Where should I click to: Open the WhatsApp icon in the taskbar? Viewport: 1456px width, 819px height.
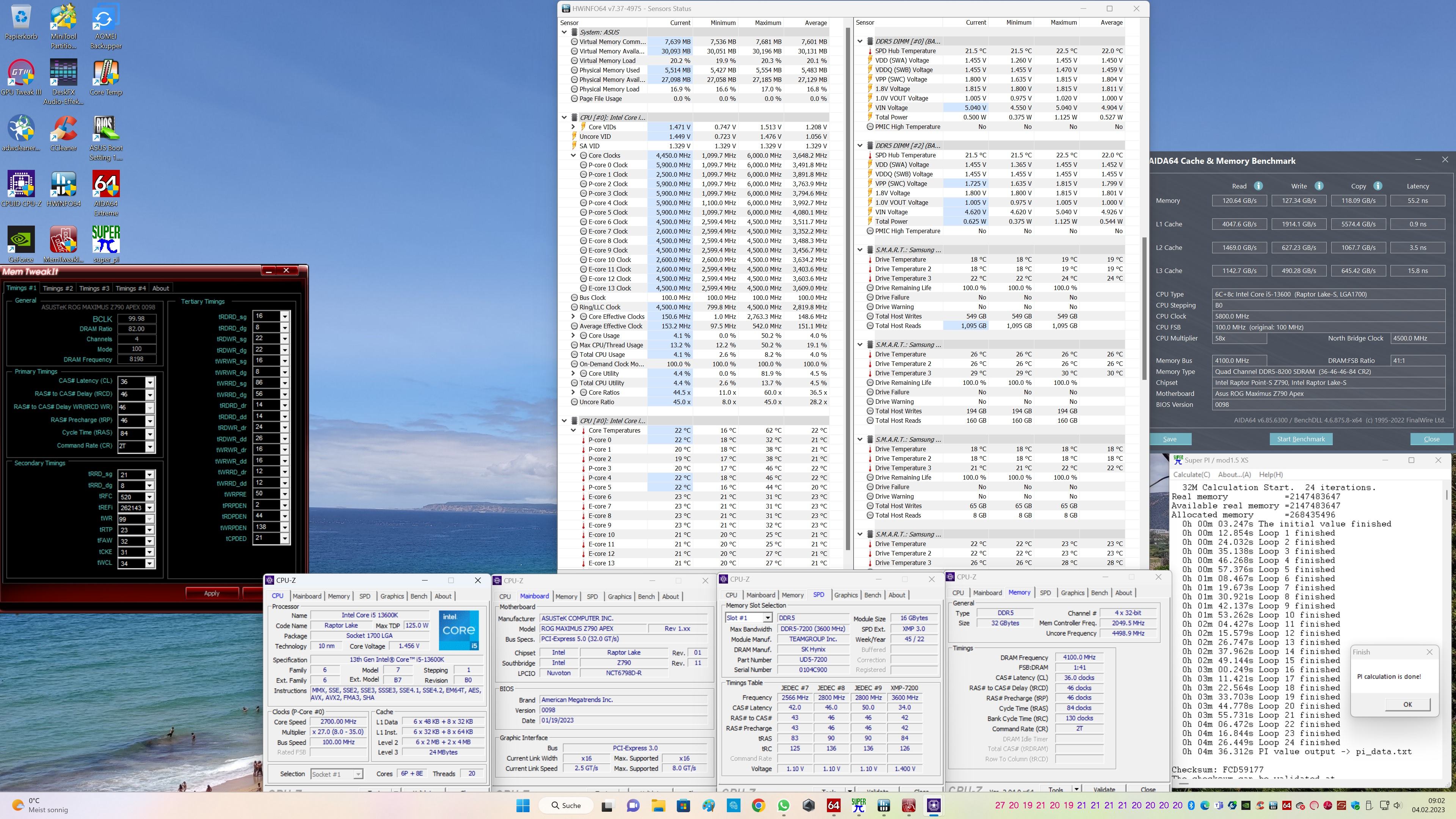(x=783, y=805)
